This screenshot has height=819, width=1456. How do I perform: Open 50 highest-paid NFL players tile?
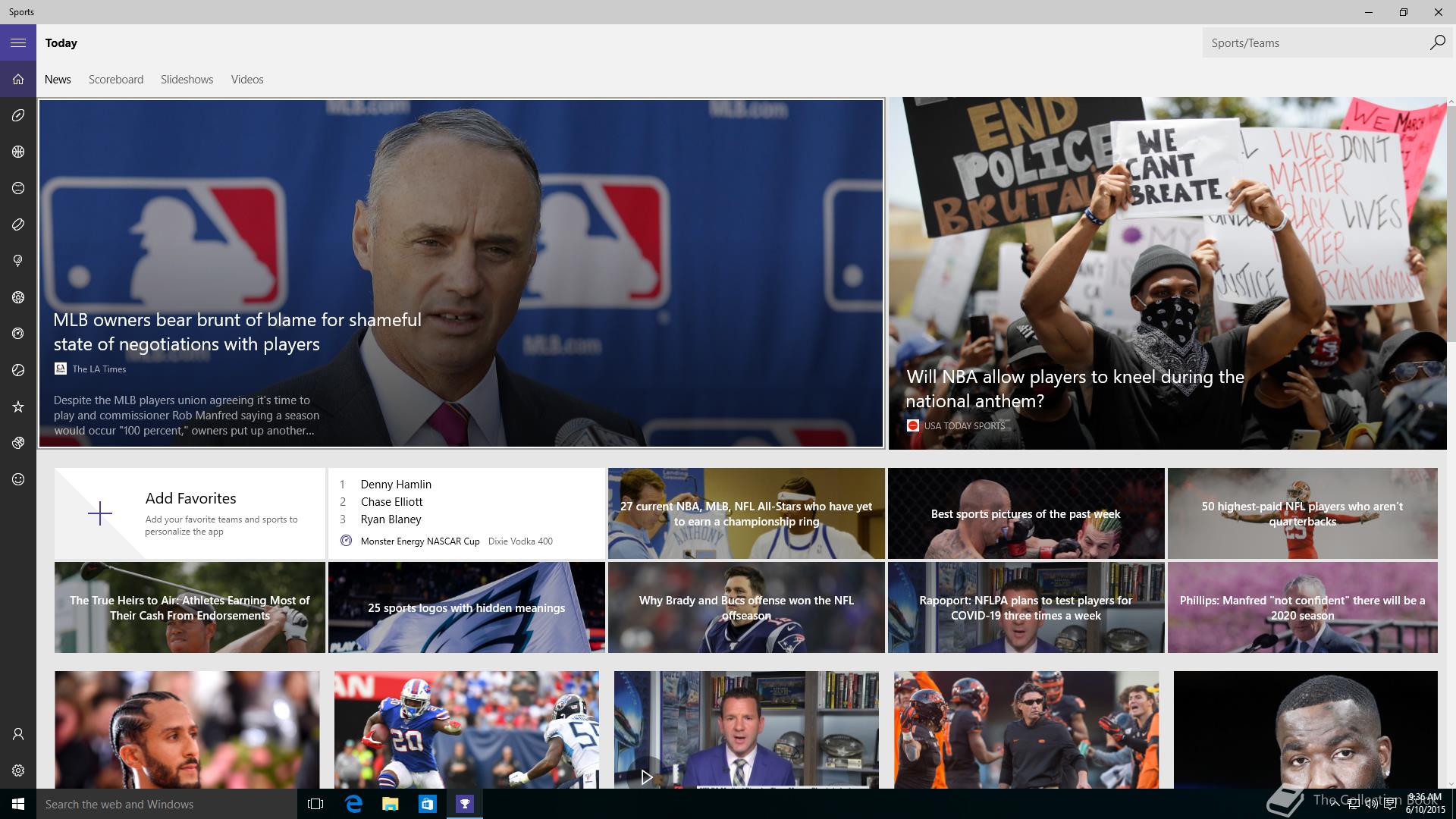click(x=1302, y=513)
